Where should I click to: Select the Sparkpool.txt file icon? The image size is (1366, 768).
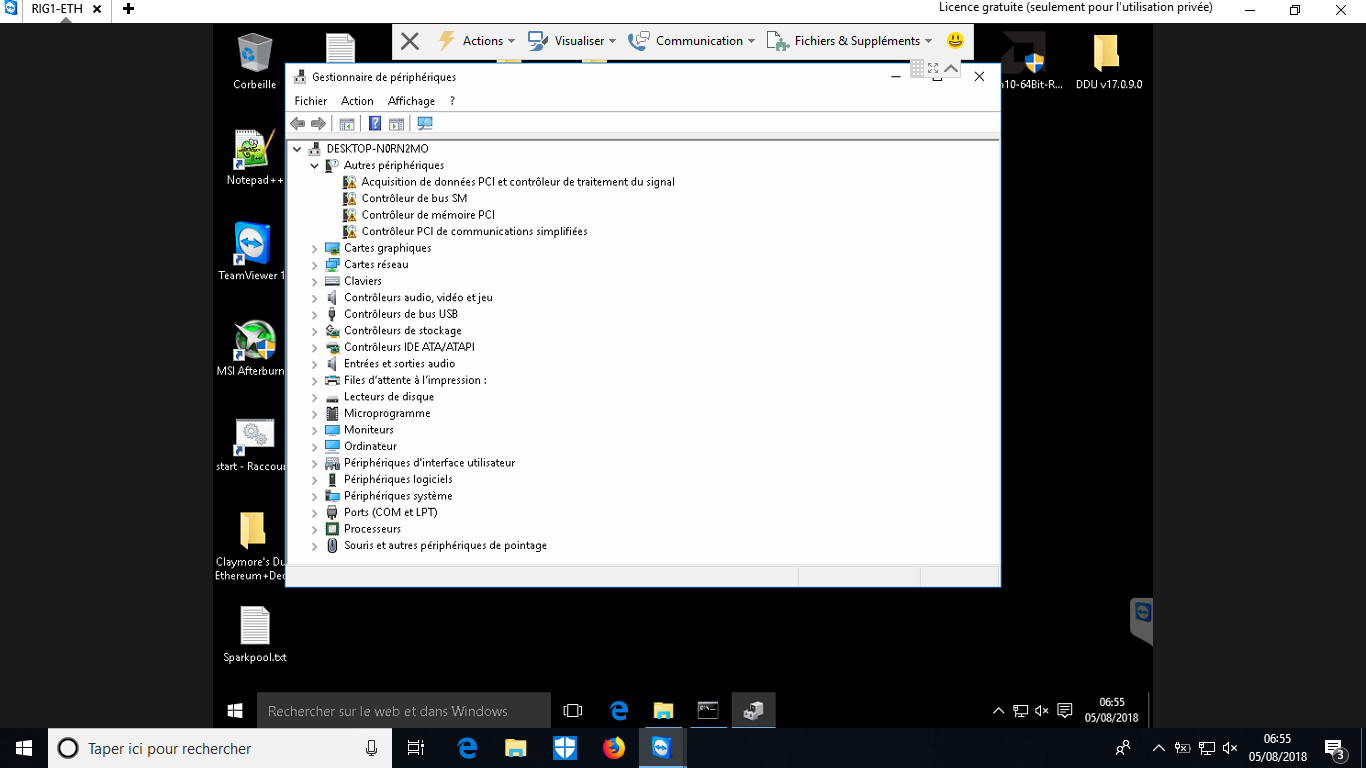pyautogui.click(x=254, y=634)
